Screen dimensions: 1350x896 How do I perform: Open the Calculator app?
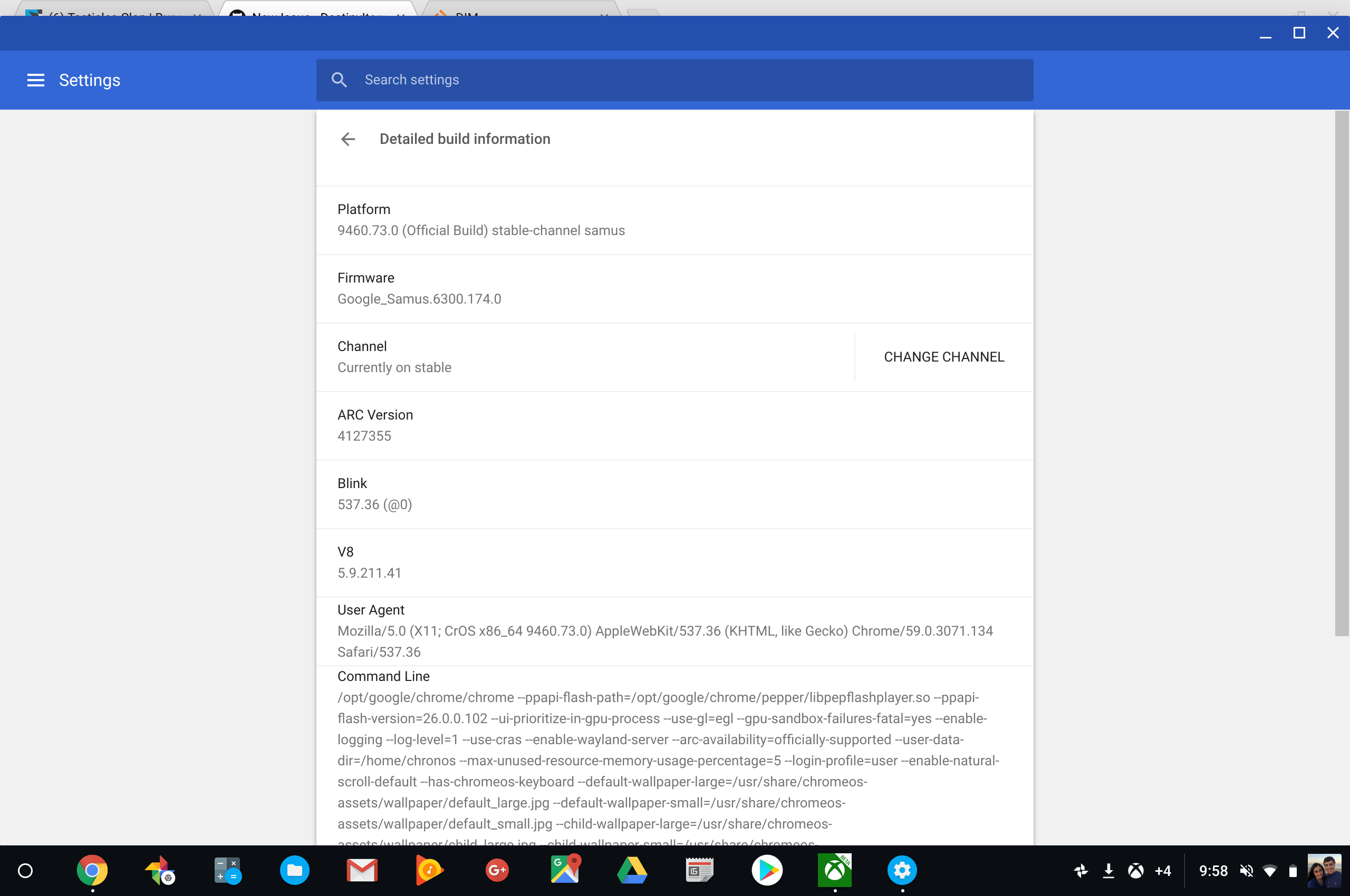click(x=227, y=870)
